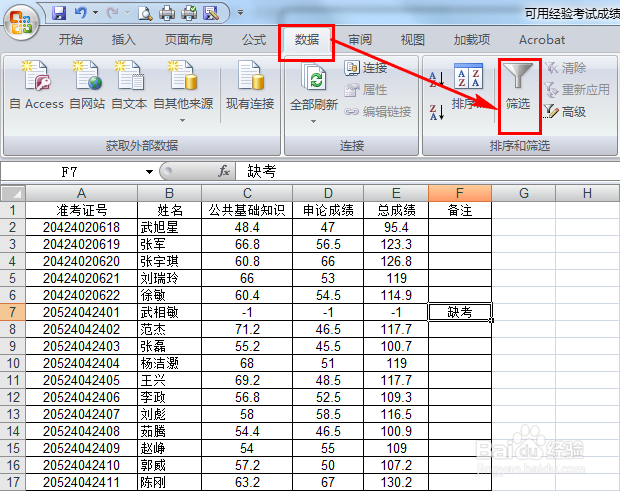The height and width of the screenshot is (491, 620).
Task: Click 清除 filter button
Action: (x=565, y=68)
